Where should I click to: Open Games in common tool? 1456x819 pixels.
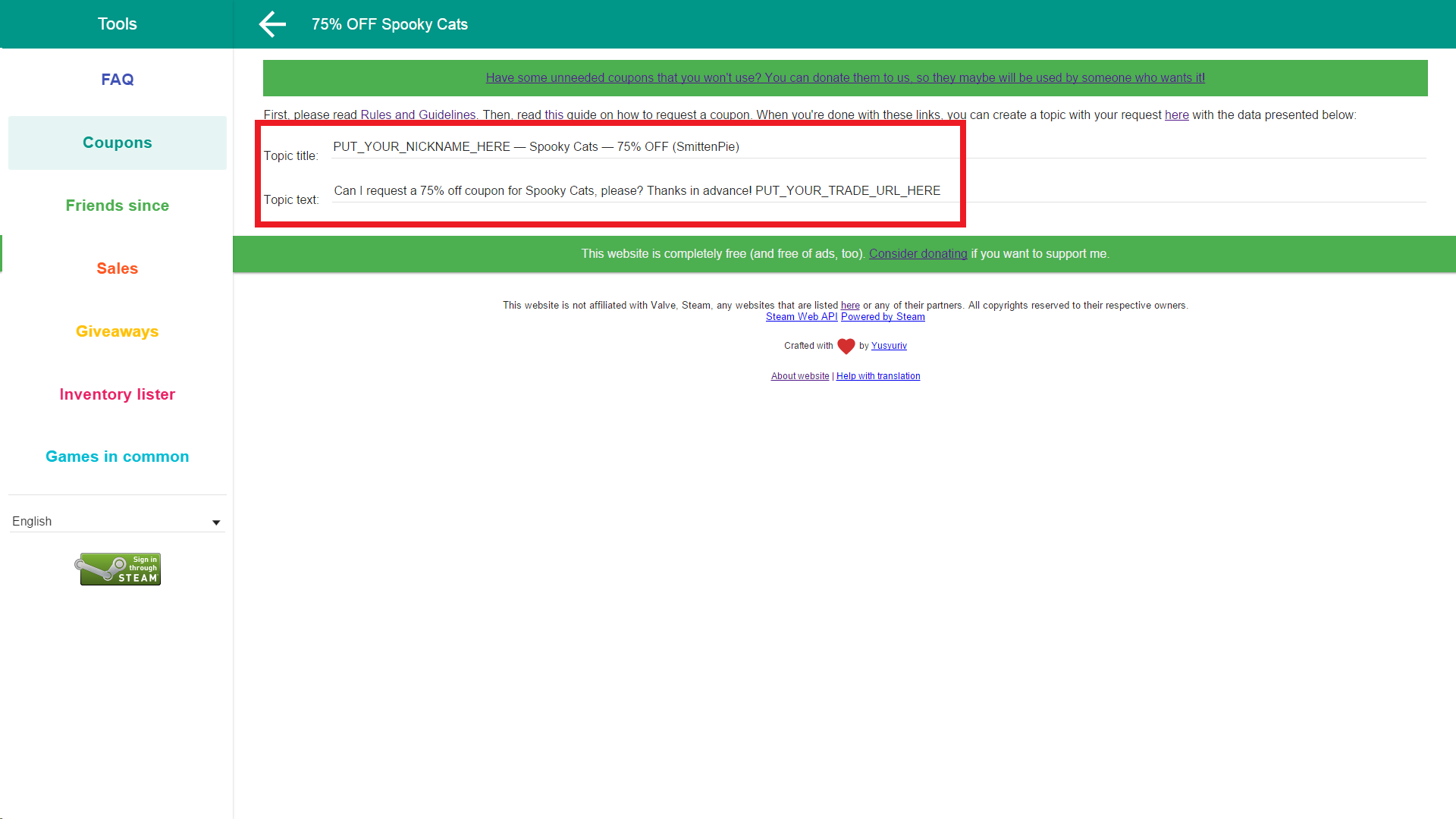pyautogui.click(x=117, y=457)
